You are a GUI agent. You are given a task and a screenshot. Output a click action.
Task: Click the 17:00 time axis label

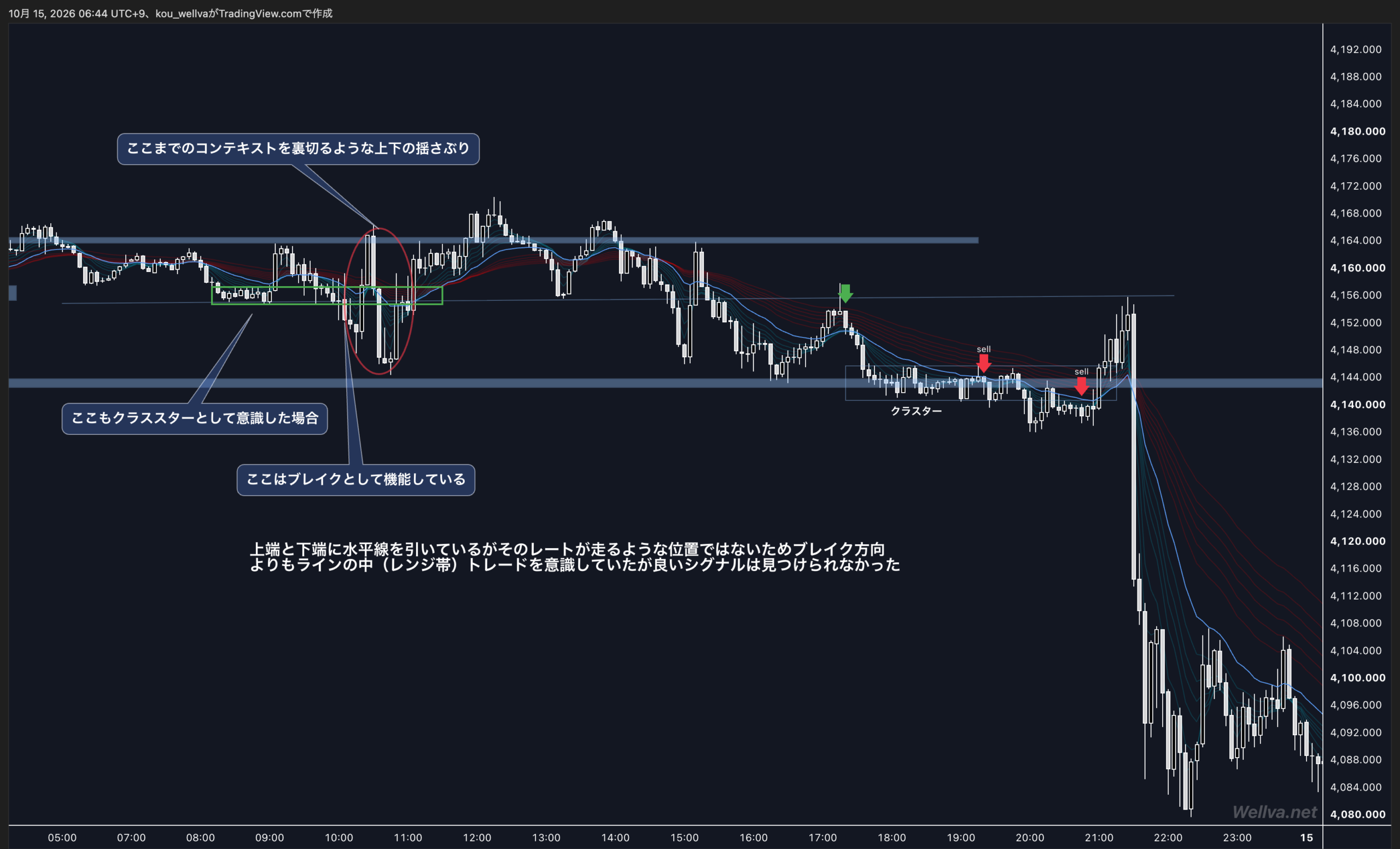click(x=822, y=838)
